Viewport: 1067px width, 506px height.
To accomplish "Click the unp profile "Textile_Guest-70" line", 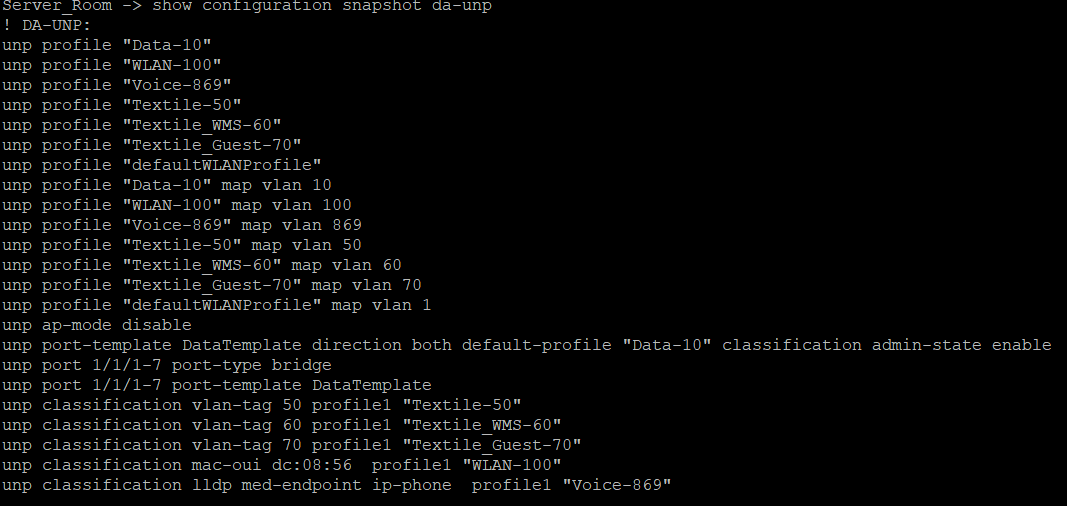I will click(152, 145).
